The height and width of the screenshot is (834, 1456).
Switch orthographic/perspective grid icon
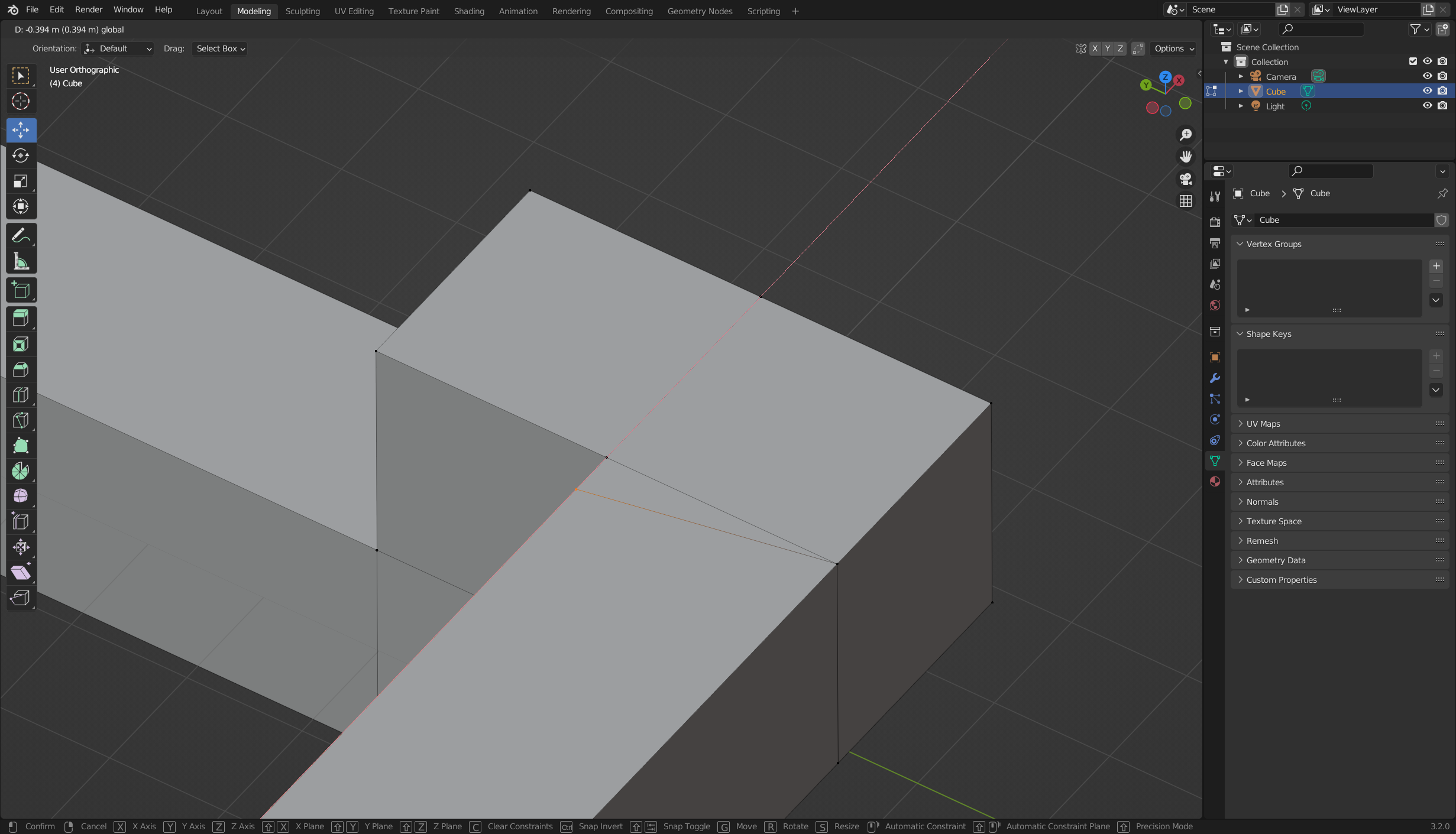[x=1186, y=201]
